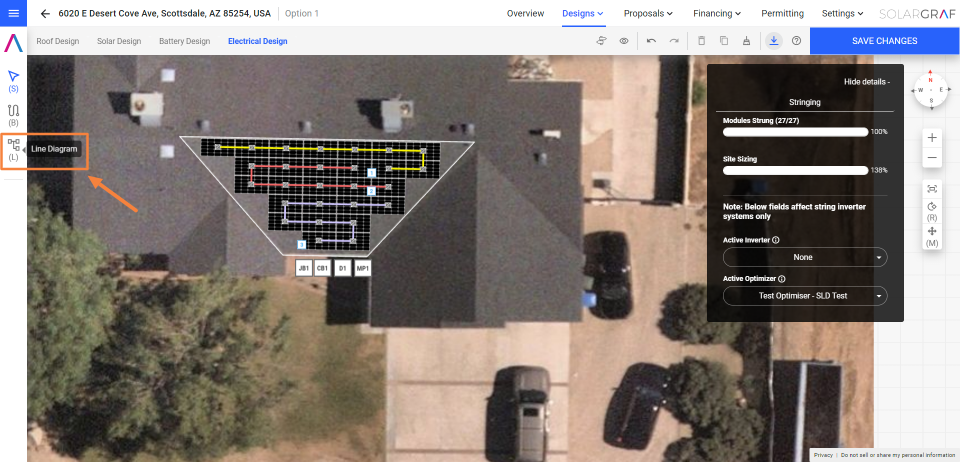Open the Proposals dropdown menu
960x462 pixels.
point(648,14)
